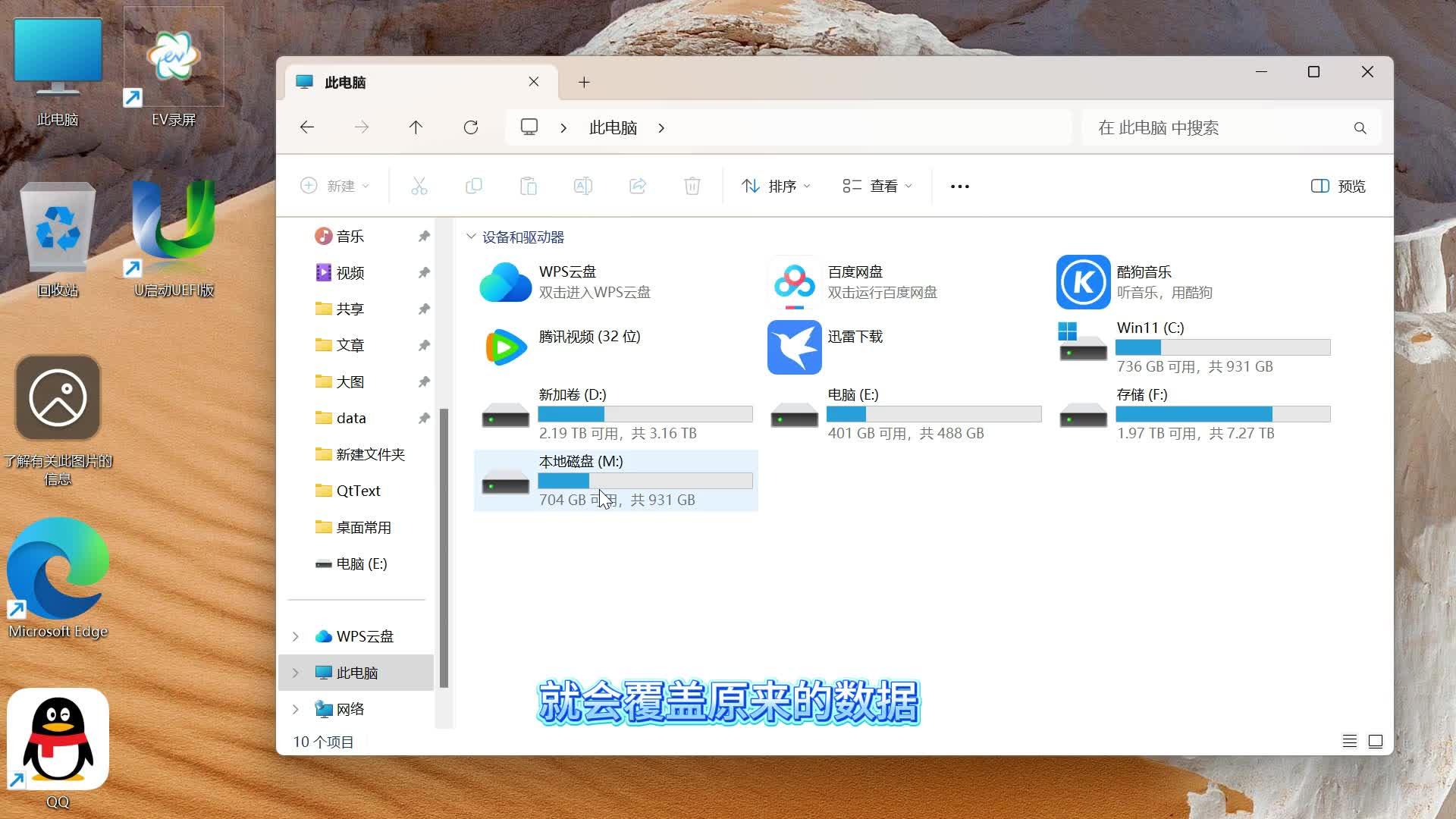Go forward with the right arrow
Image resolution: width=1456 pixels, height=819 pixels.
(362, 127)
